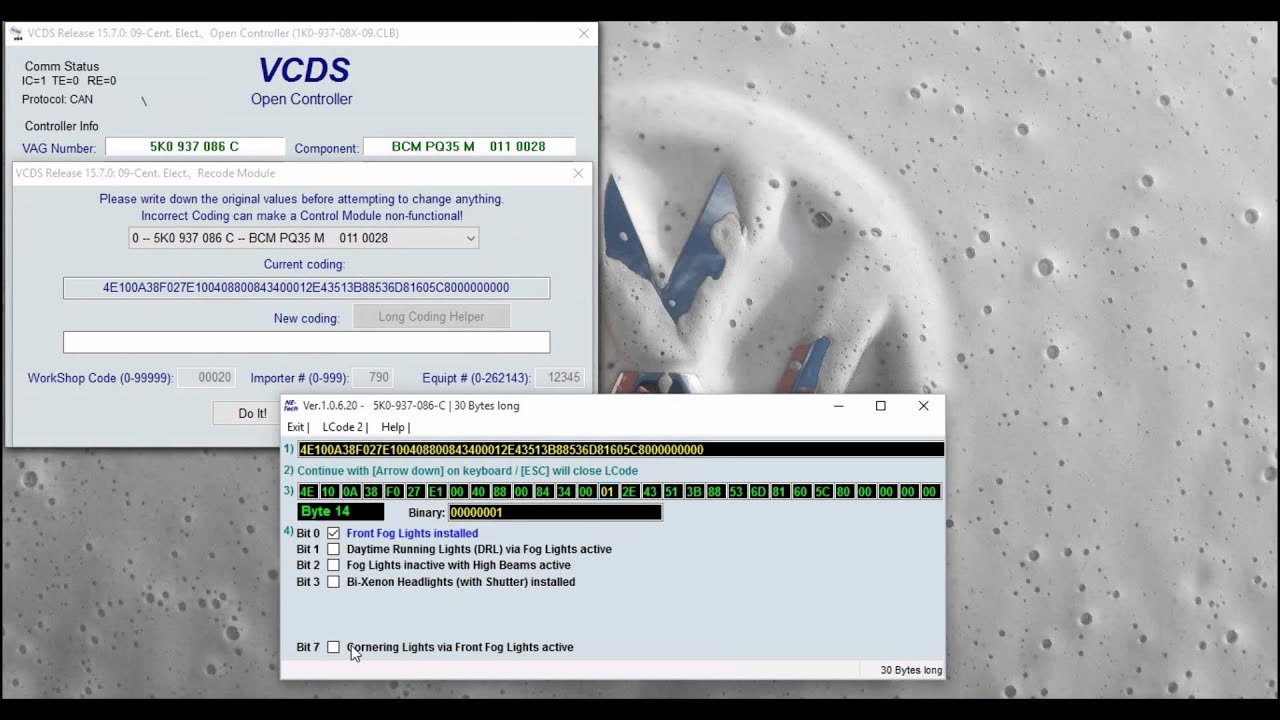This screenshot has height=720, width=1280.
Task: Select byte cell F0
Action: pos(394,491)
